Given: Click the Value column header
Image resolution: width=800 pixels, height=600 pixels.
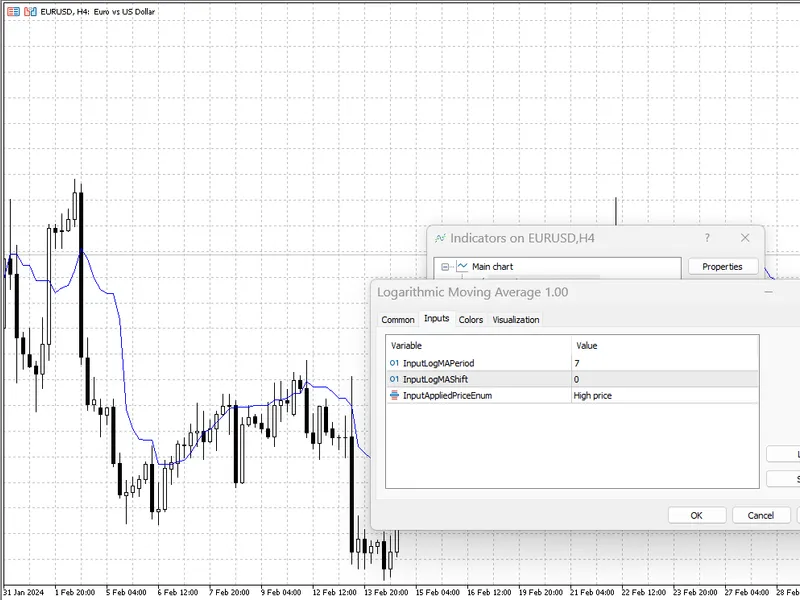Looking at the screenshot, I should 665,345.
